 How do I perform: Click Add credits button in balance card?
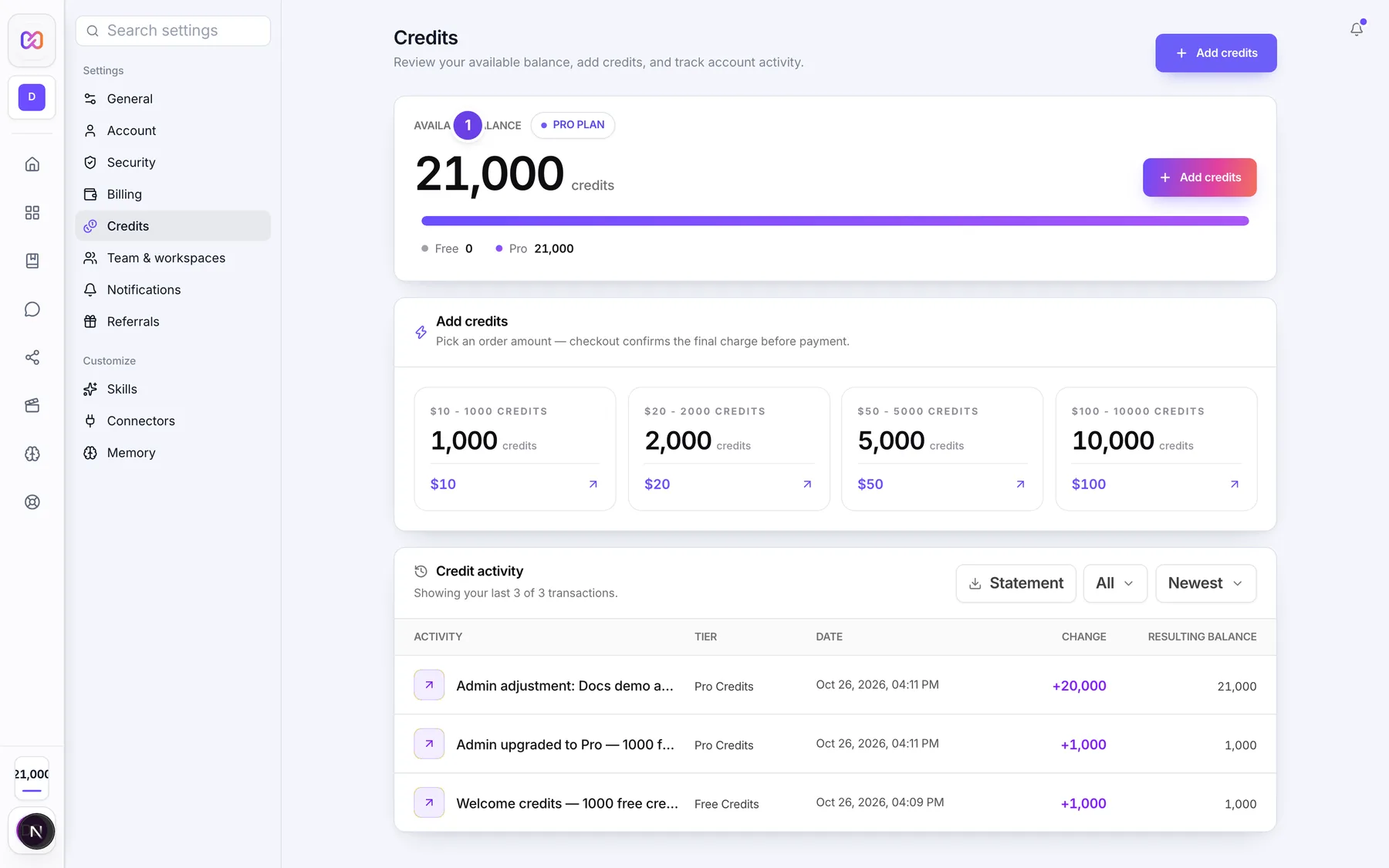coord(1199,177)
